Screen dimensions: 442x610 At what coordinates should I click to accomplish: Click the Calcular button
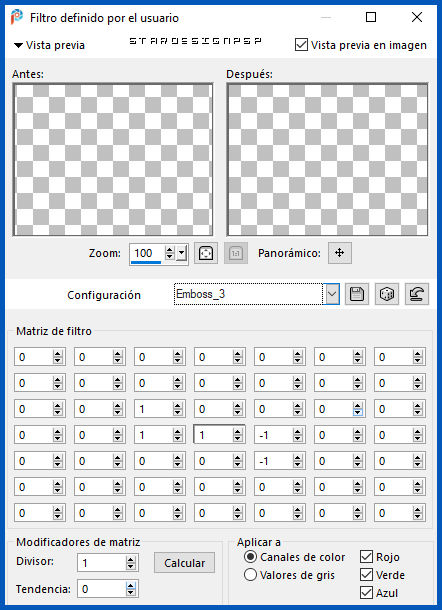pos(184,563)
